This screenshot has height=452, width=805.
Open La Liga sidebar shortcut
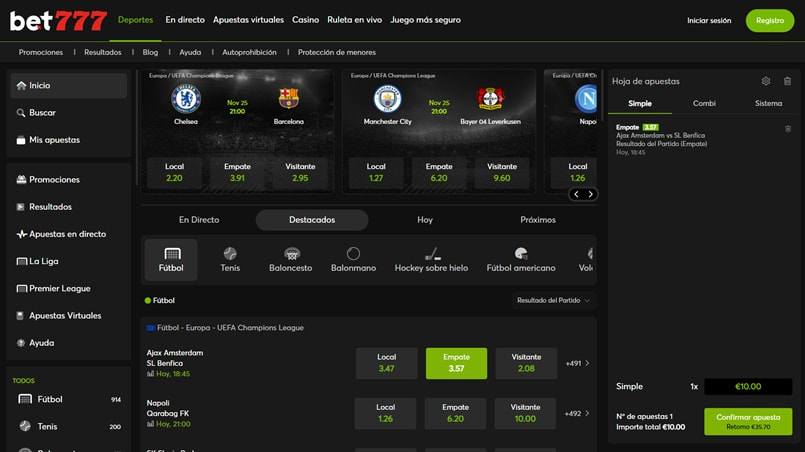pyautogui.click(x=69, y=261)
